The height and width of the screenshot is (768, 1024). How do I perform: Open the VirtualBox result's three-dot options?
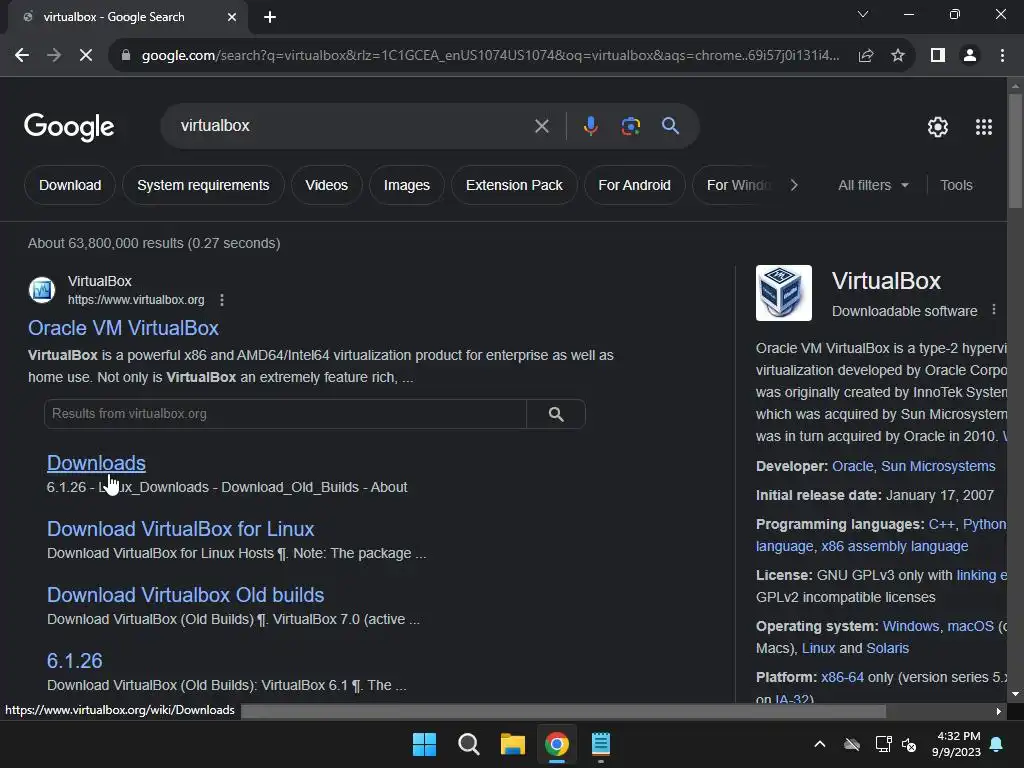(222, 300)
